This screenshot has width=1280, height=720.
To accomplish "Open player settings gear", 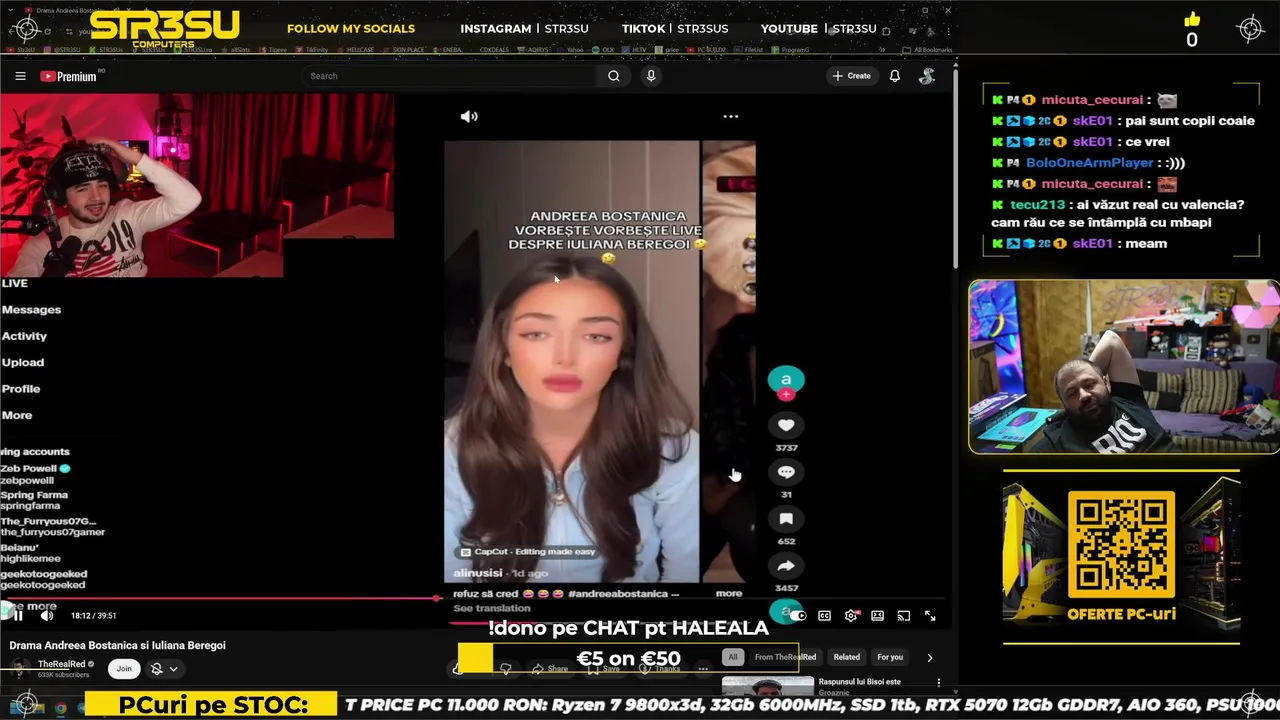I will [x=851, y=616].
